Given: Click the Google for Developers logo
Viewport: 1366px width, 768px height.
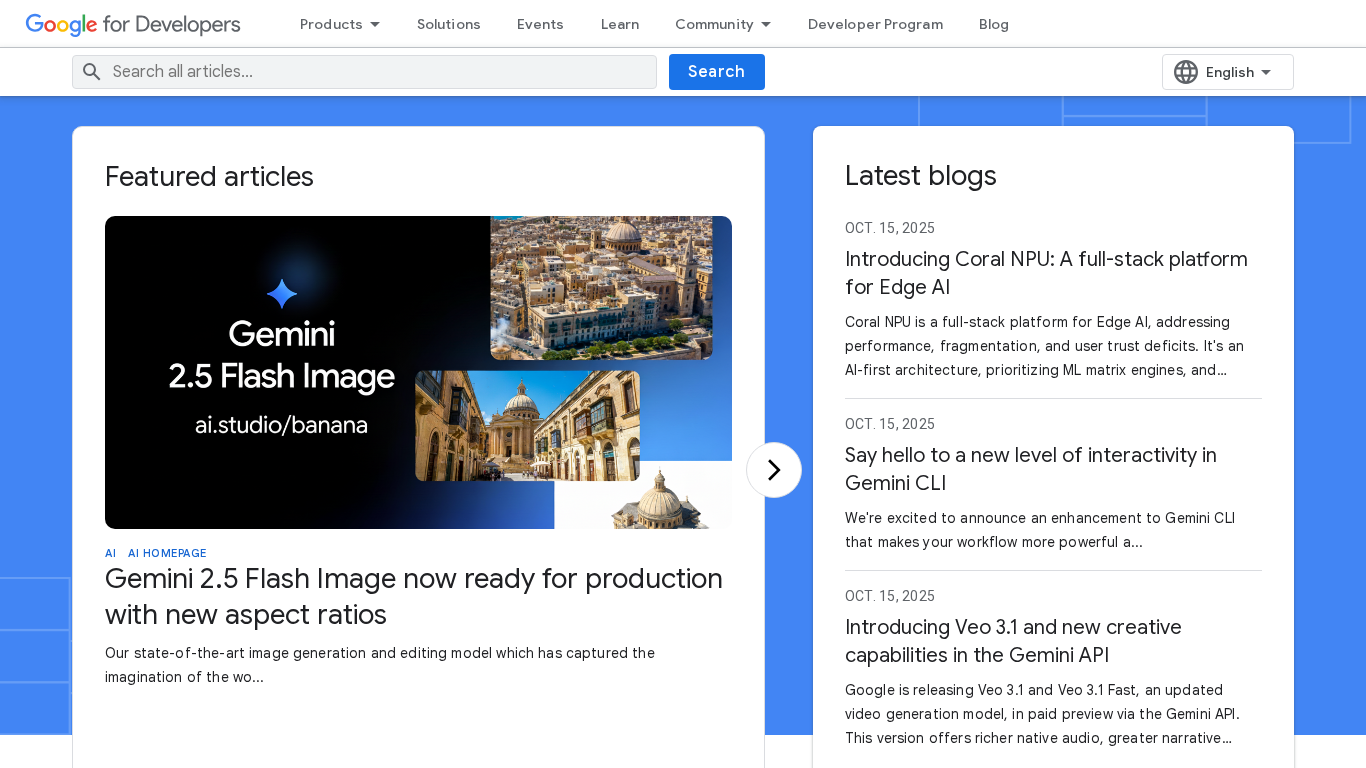Looking at the screenshot, I should (133, 24).
